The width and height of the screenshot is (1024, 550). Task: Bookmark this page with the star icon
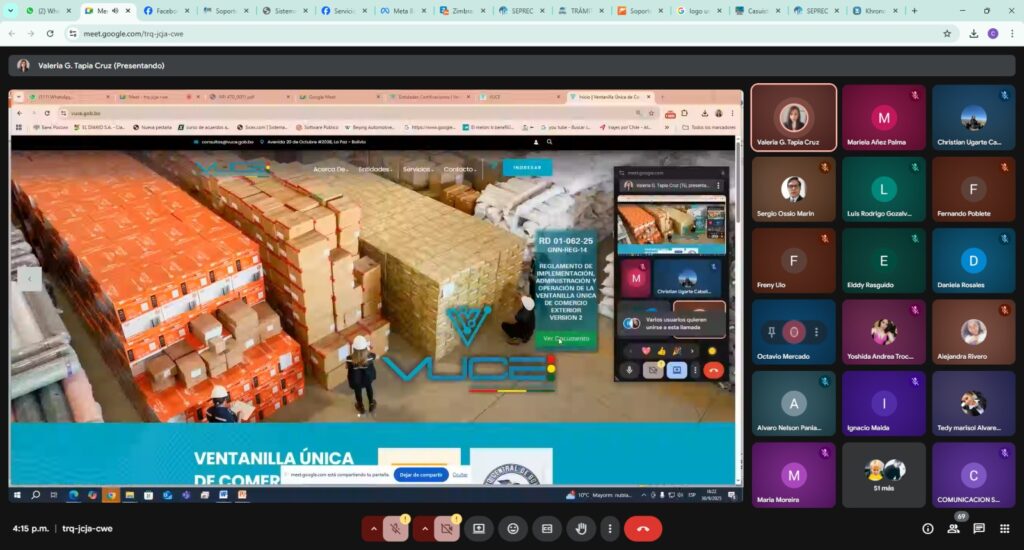947,33
